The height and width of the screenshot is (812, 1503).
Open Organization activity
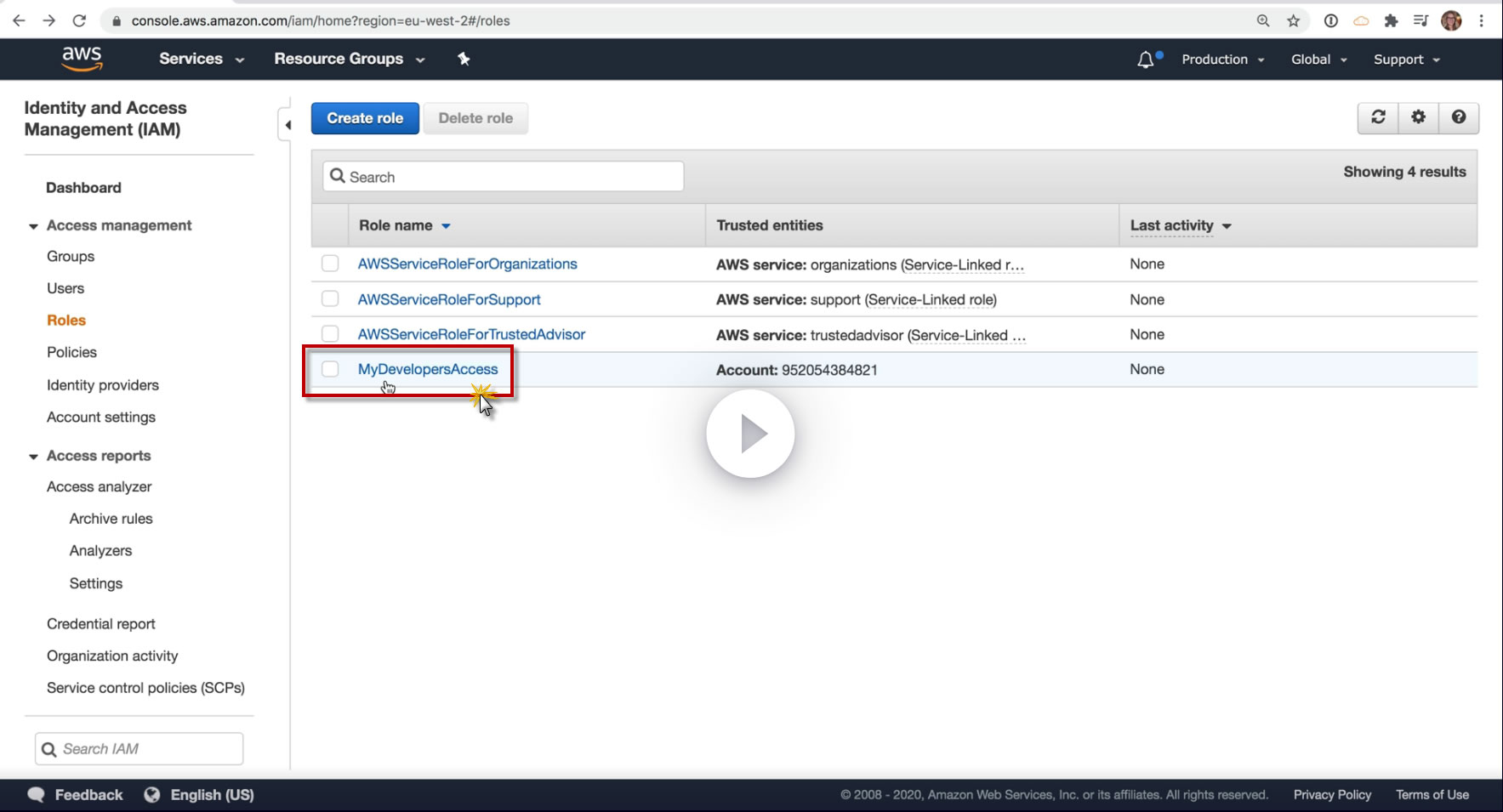click(x=112, y=656)
